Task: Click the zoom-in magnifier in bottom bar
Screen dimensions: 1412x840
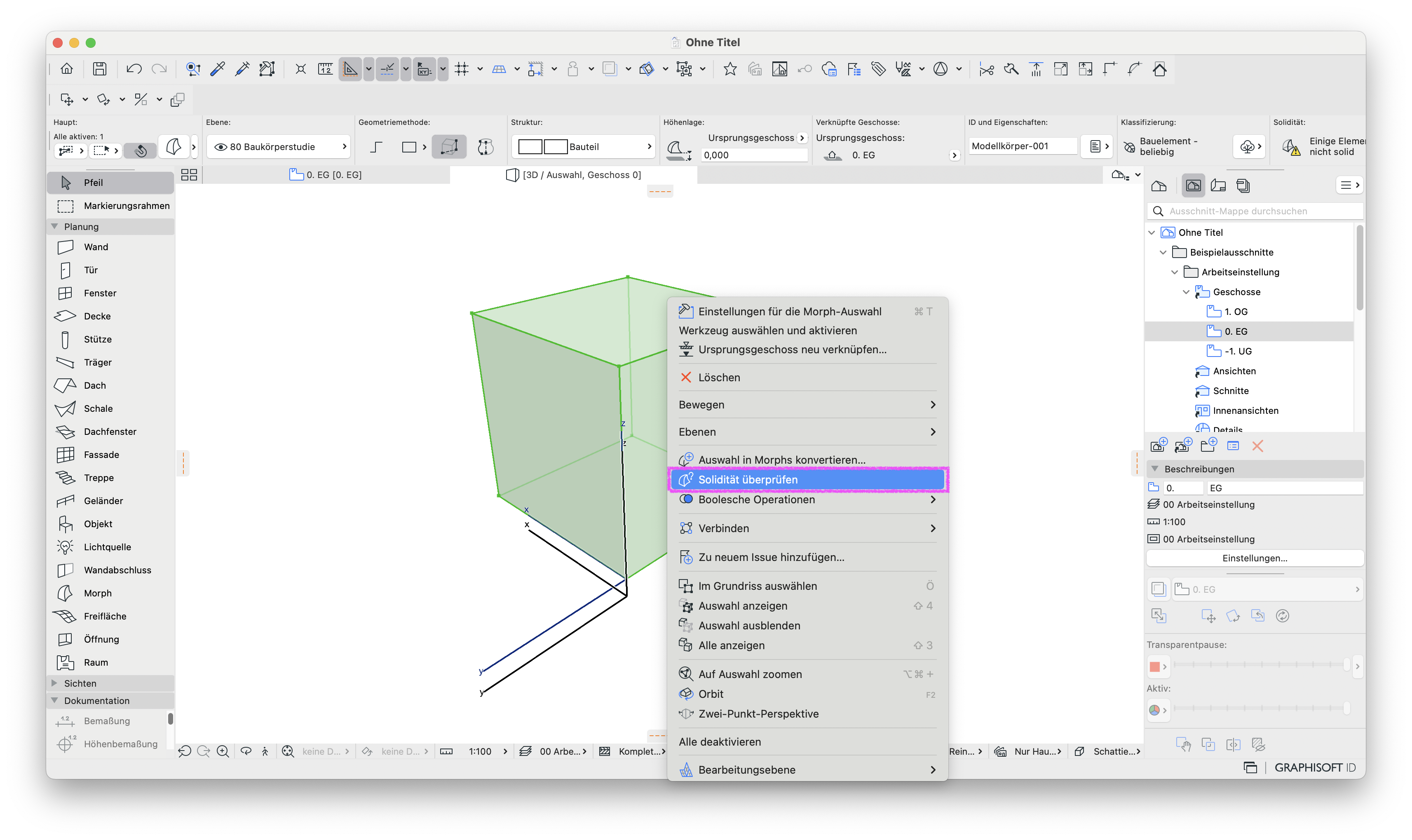Action: 223,752
